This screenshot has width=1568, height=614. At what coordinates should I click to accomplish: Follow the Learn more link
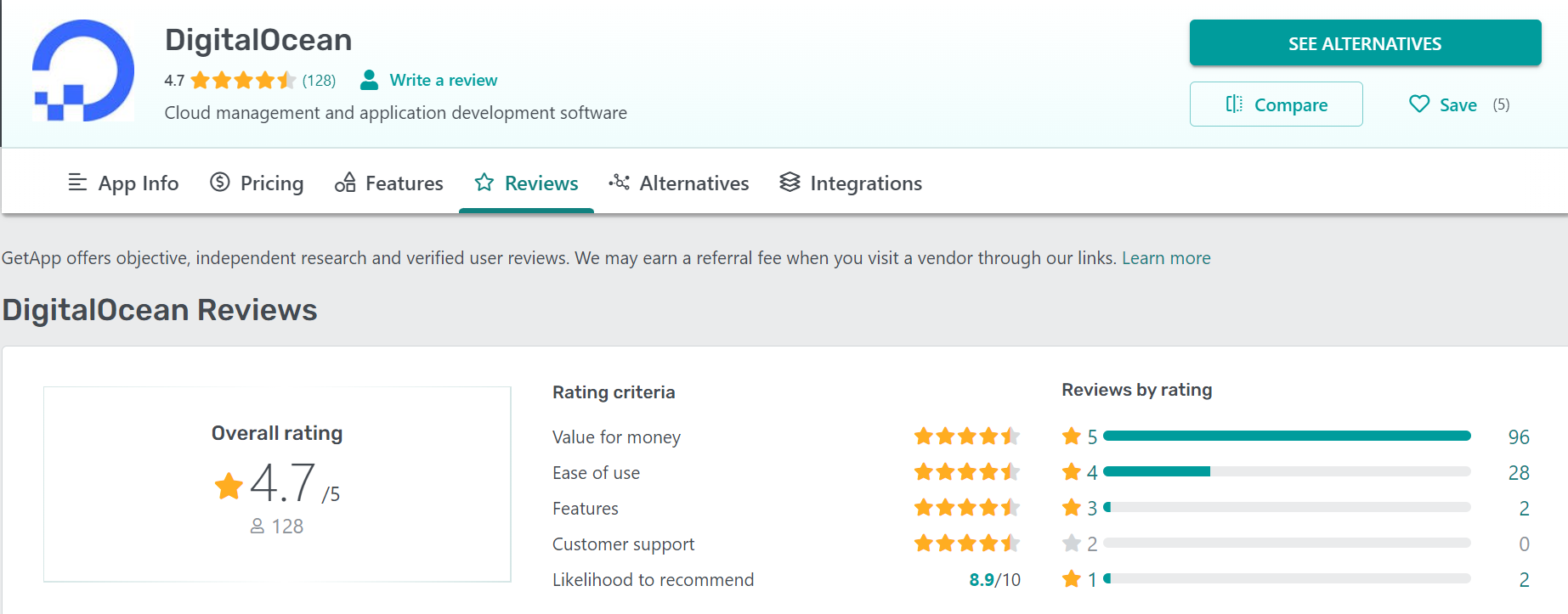pos(1166,258)
